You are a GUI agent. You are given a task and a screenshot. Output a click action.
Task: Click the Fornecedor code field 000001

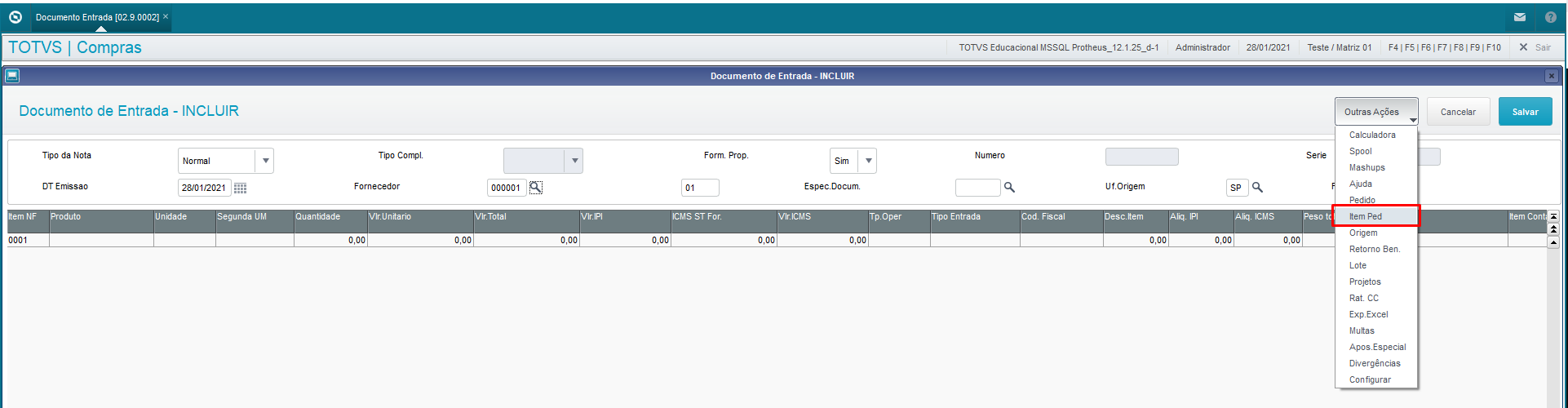(507, 188)
